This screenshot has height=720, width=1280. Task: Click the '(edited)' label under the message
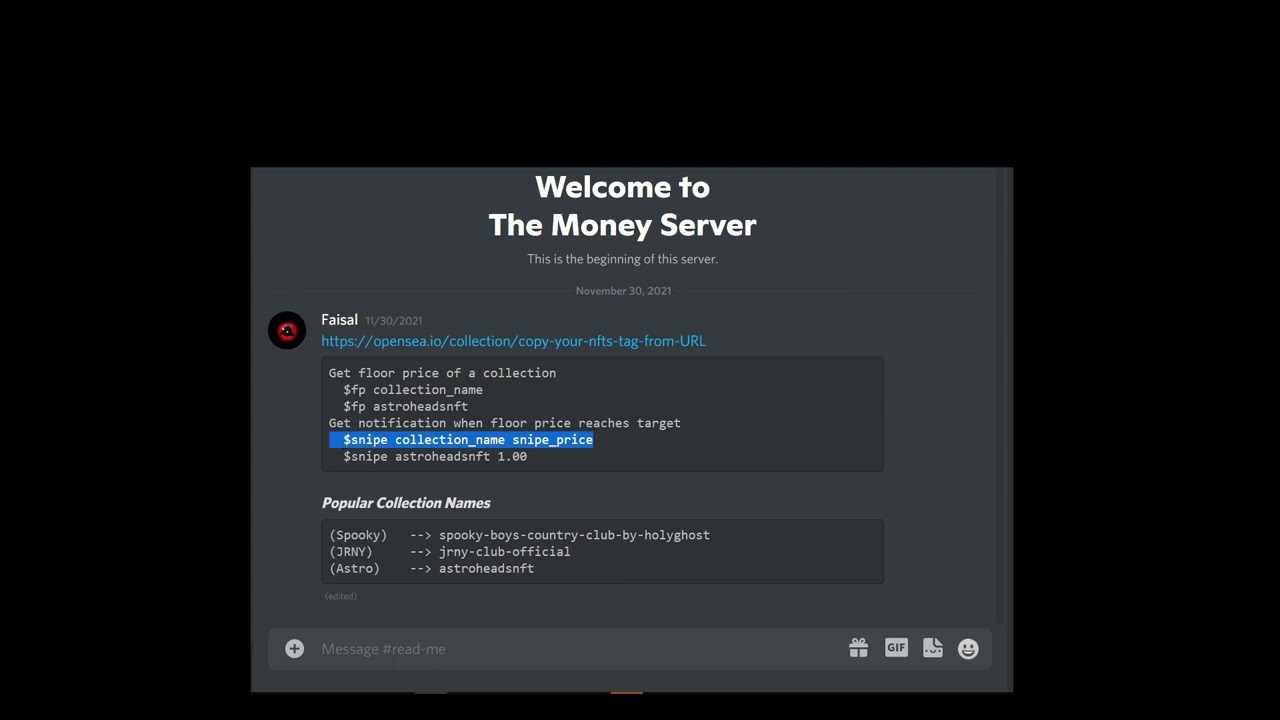click(x=341, y=596)
